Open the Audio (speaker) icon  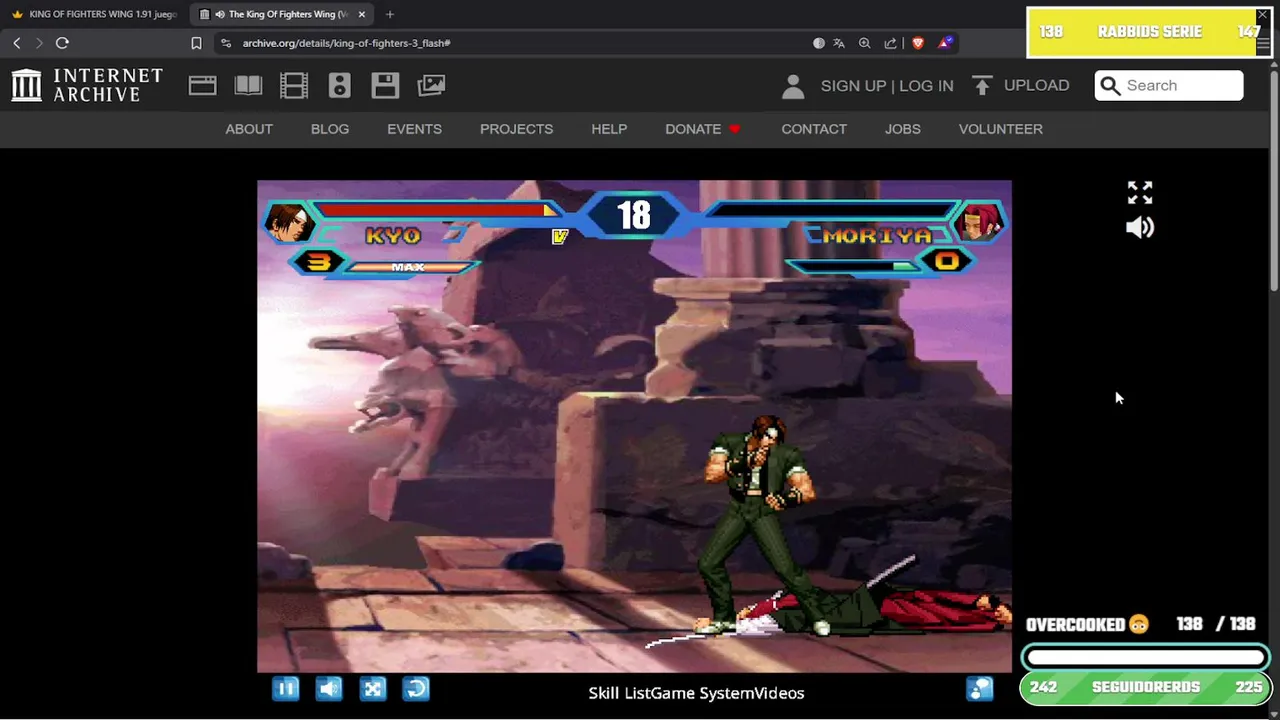[x=340, y=86]
